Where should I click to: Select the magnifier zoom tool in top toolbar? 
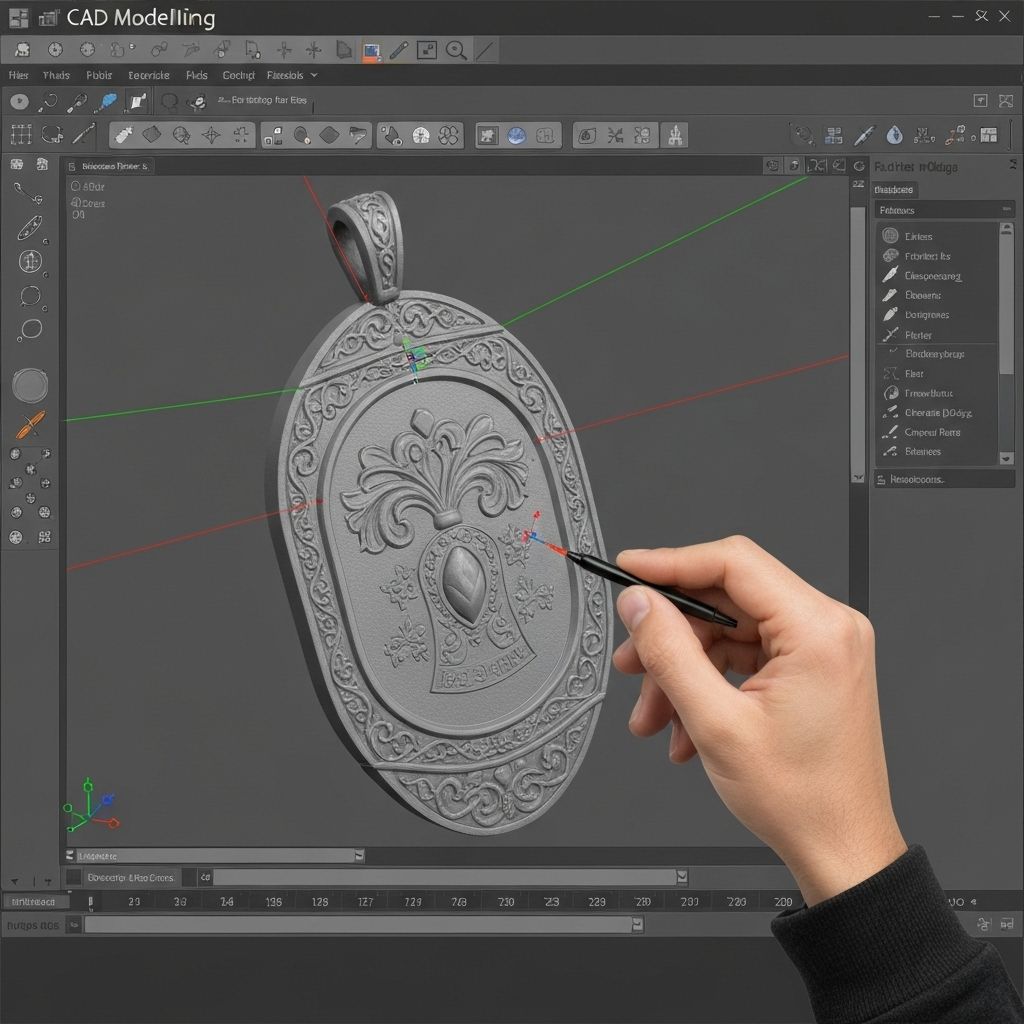(x=456, y=50)
